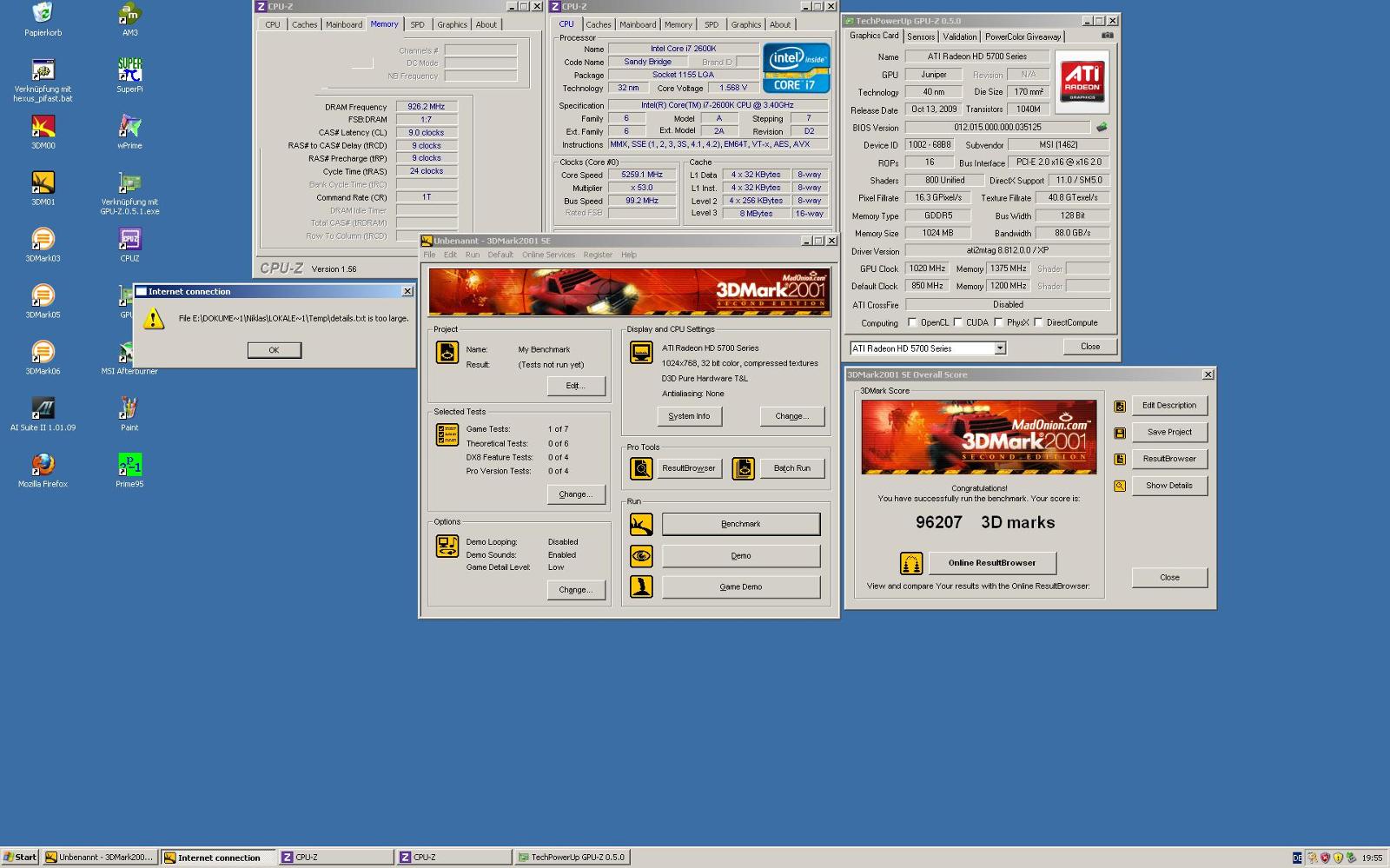Click the System Info button
The height and width of the screenshot is (868, 1390).
click(689, 416)
